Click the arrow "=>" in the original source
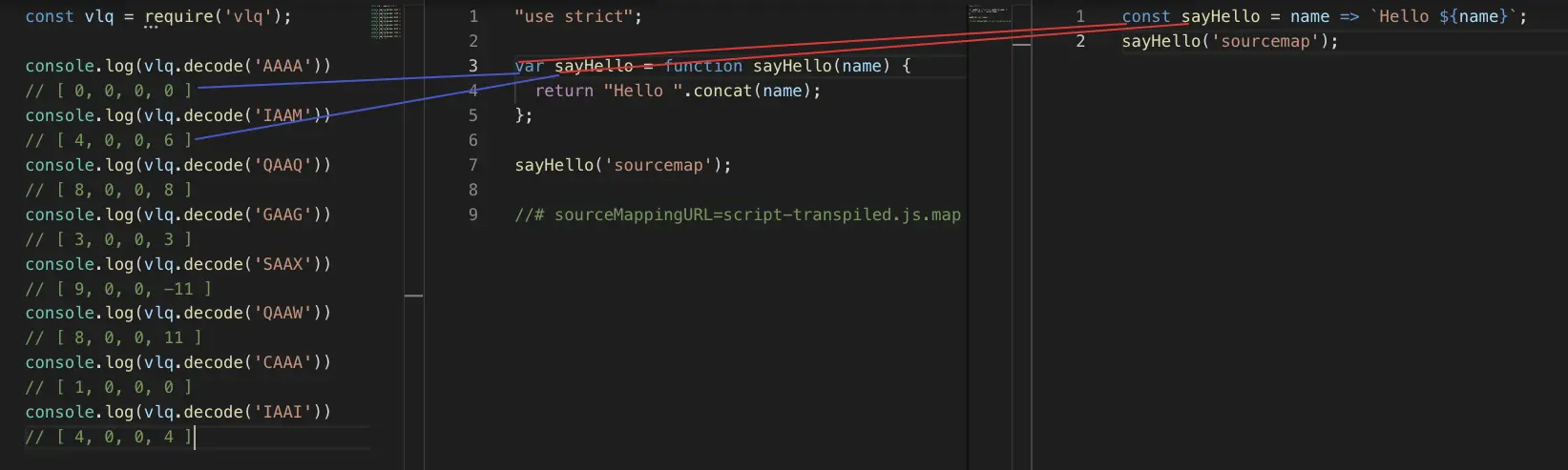Screen dimensions: 1568x470 [x=1349, y=16]
